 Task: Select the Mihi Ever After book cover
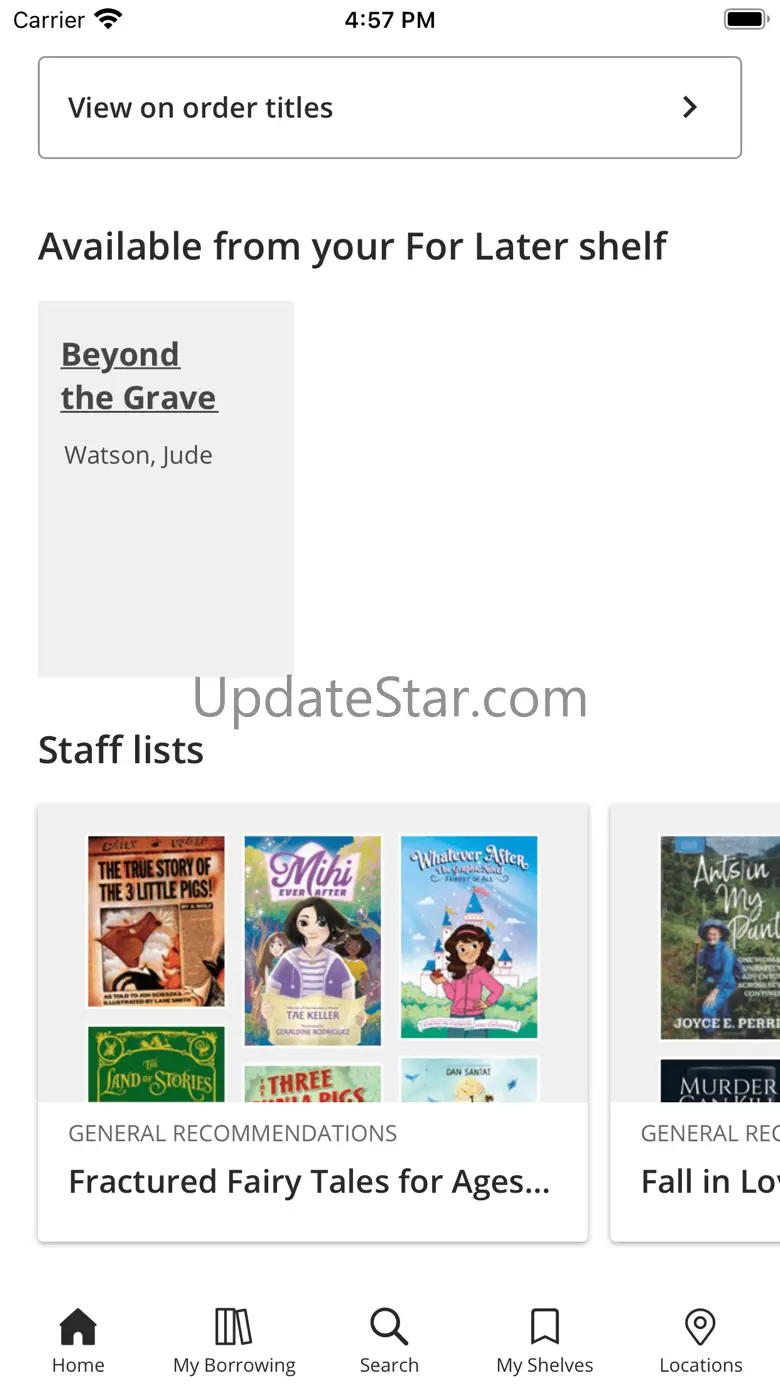coord(313,940)
